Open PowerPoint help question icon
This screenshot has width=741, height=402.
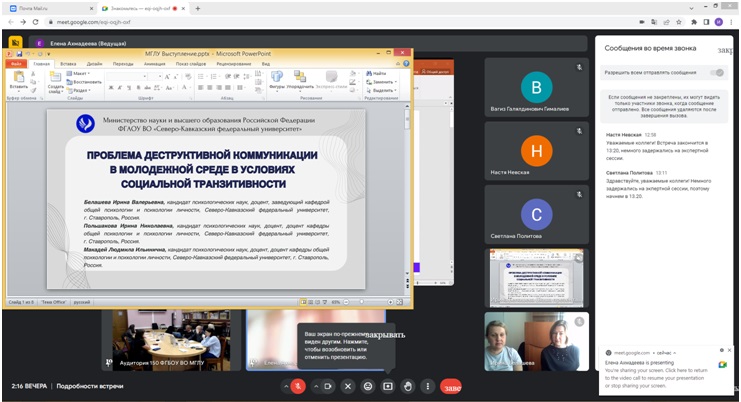coord(406,64)
